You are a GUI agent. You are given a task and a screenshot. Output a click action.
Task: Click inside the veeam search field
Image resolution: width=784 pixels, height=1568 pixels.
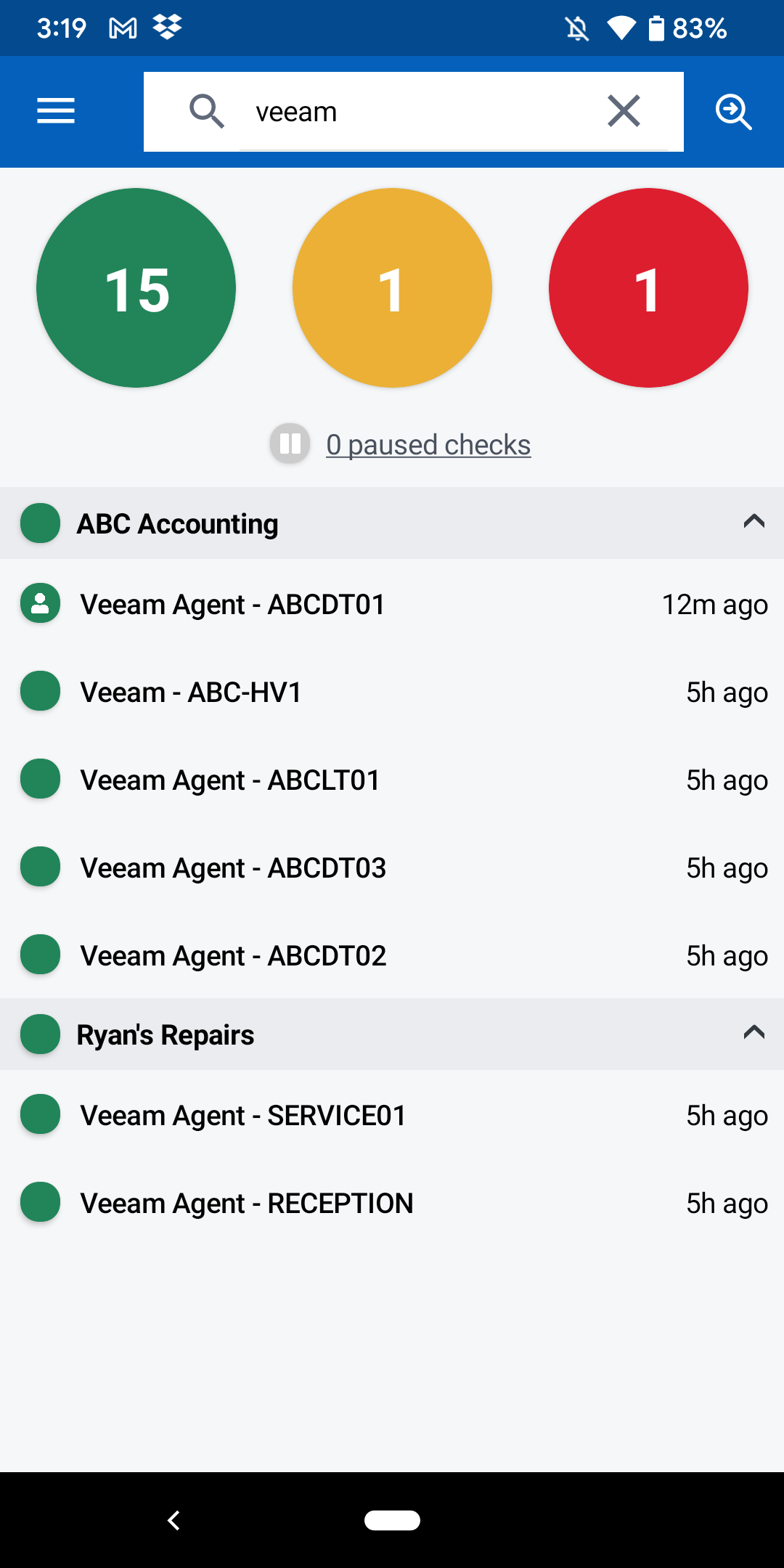421,112
